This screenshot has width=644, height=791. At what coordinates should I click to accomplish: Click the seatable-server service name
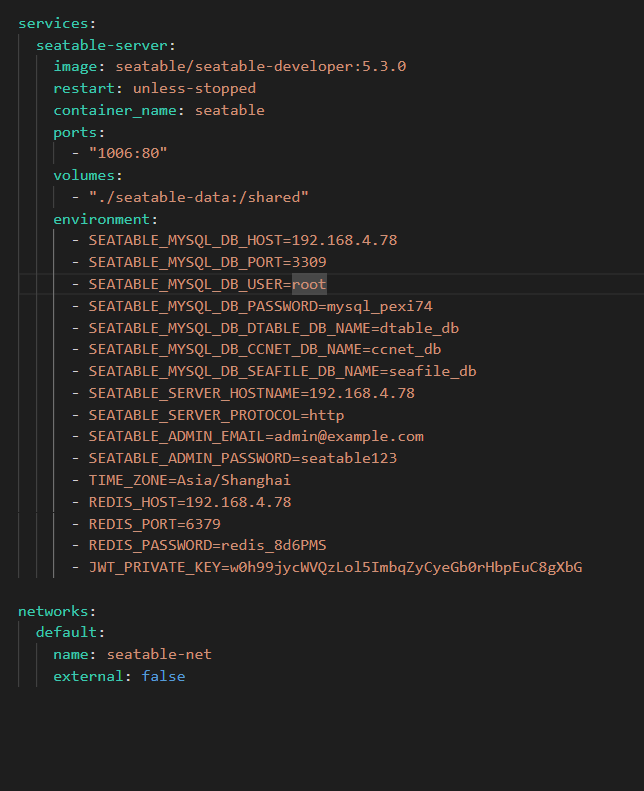point(104,45)
